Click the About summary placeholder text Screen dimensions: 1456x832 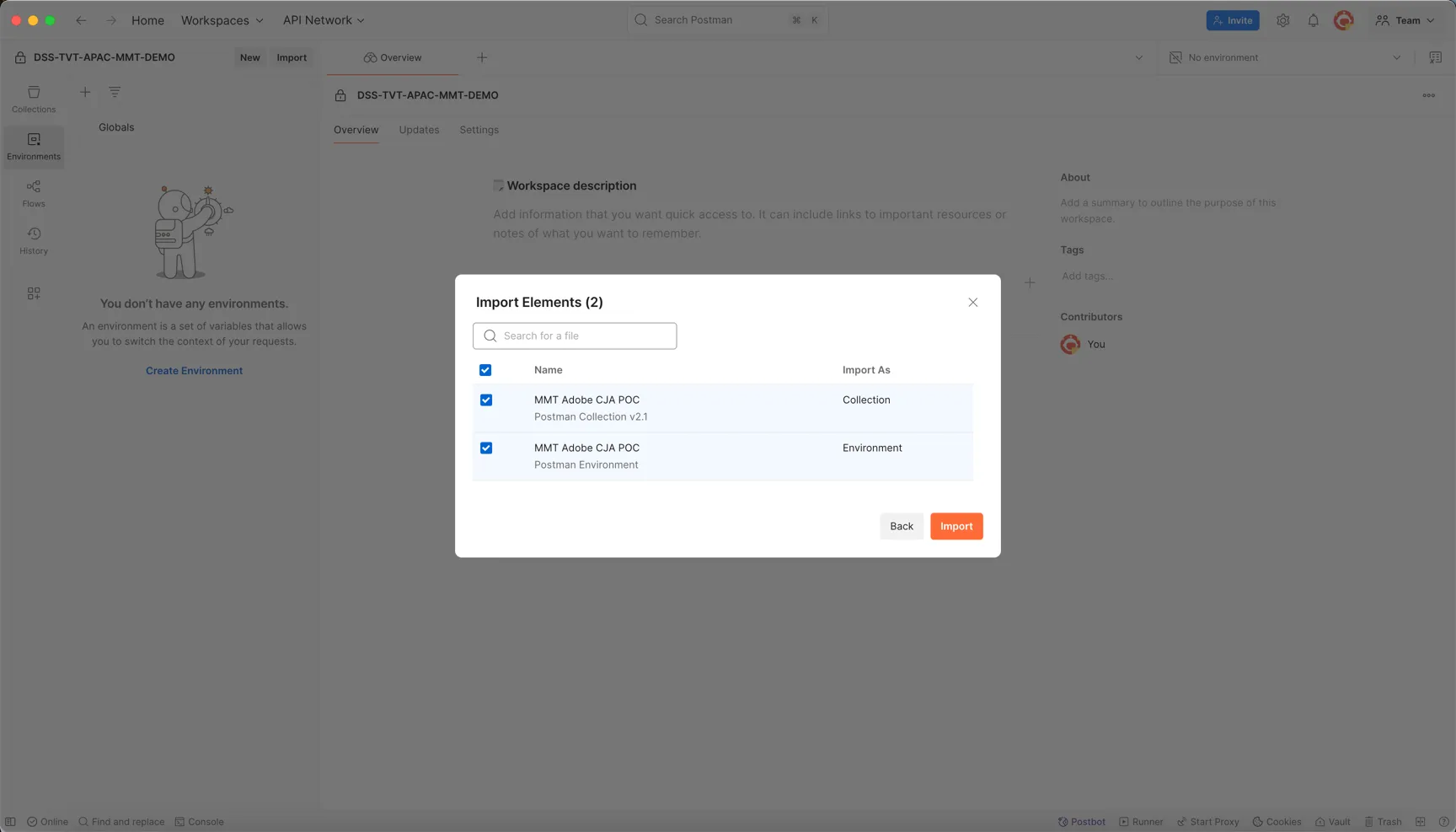click(1168, 211)
